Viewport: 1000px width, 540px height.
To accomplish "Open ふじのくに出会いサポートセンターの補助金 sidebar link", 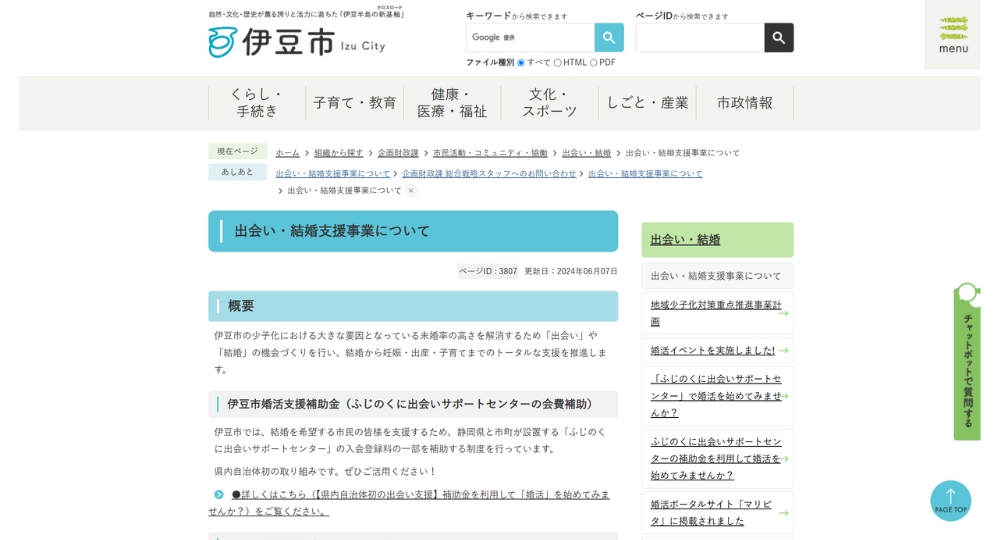I will click(x=717, y=458).
